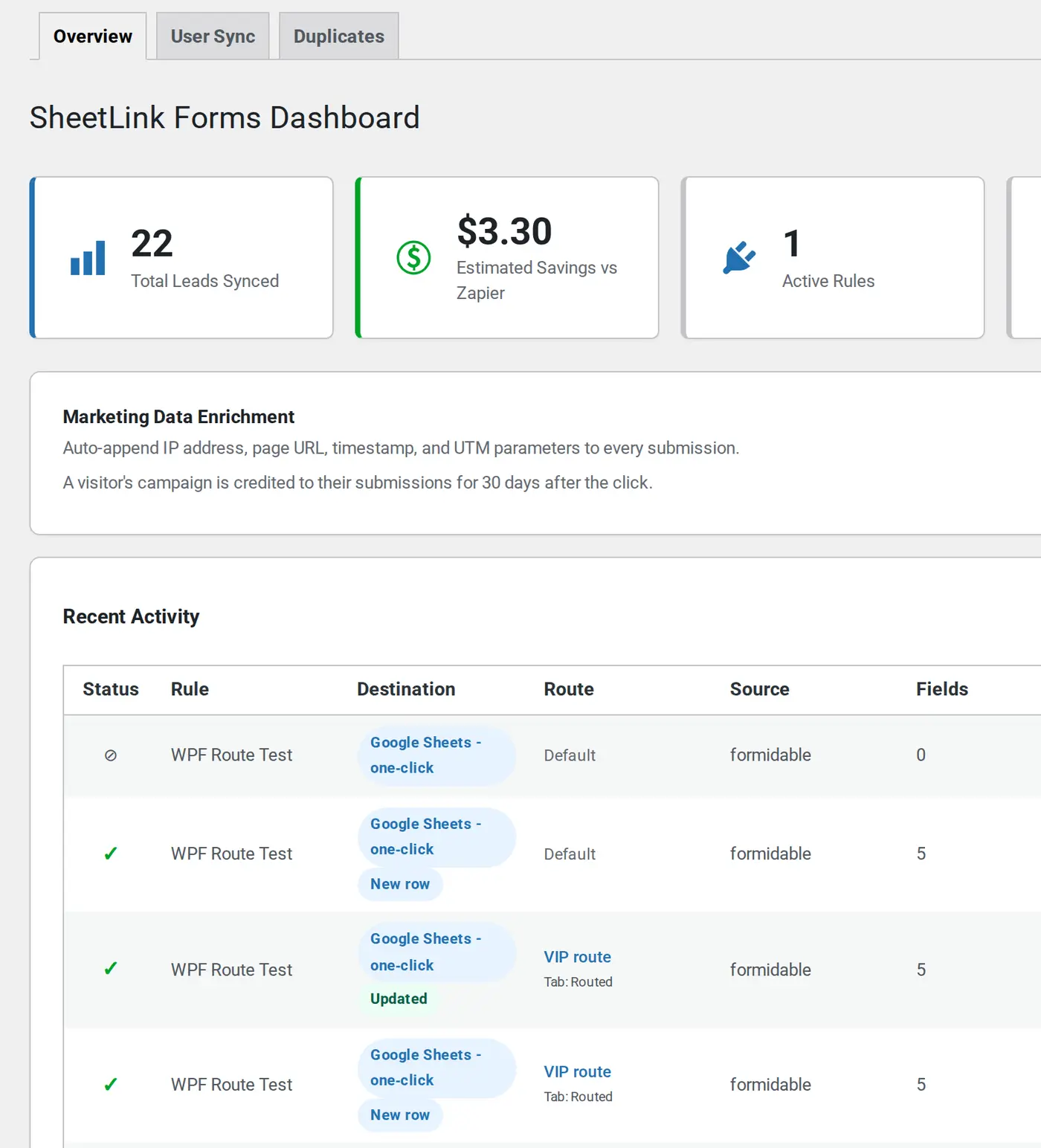Click the green checkmark in the Updated row
Image resolution: width=1041 pixels, height=1148 pixels.
(111, 969)
